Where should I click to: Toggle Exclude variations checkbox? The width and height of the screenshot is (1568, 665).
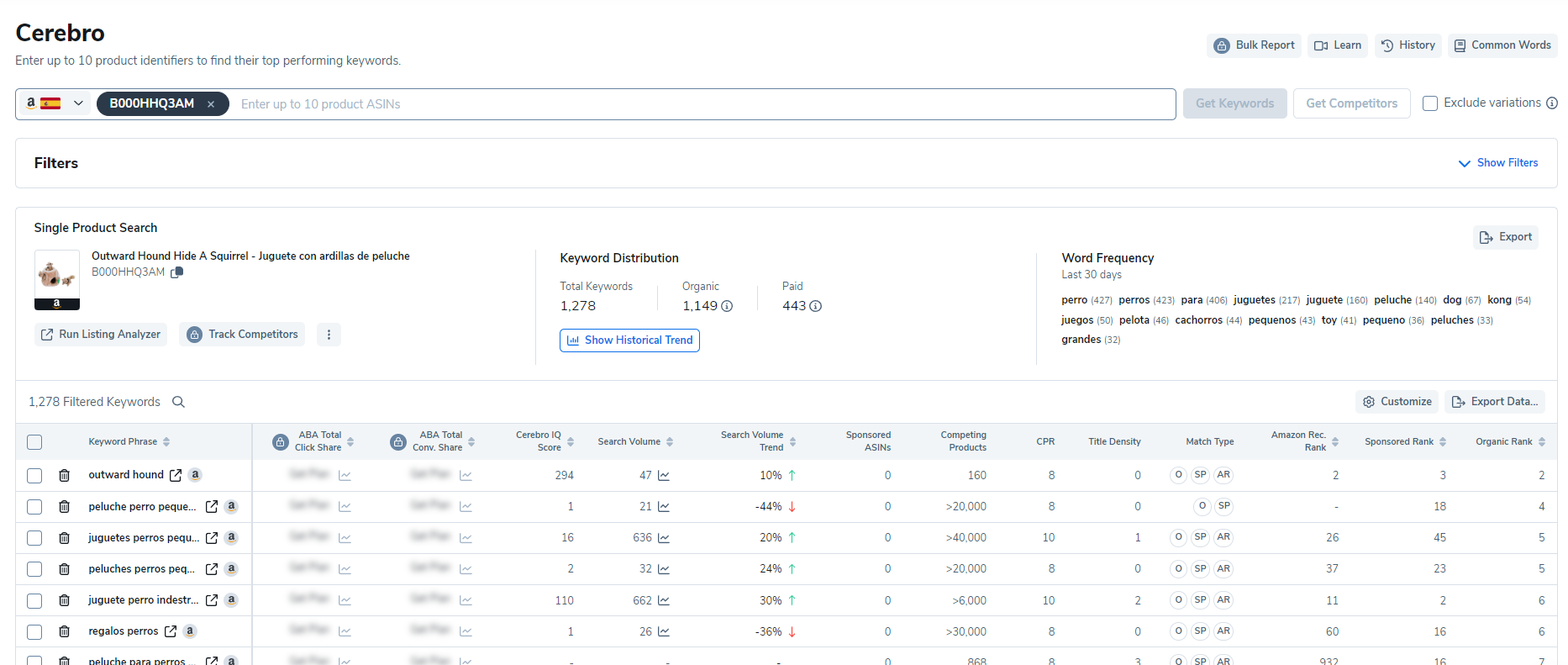coord(1429,103)
